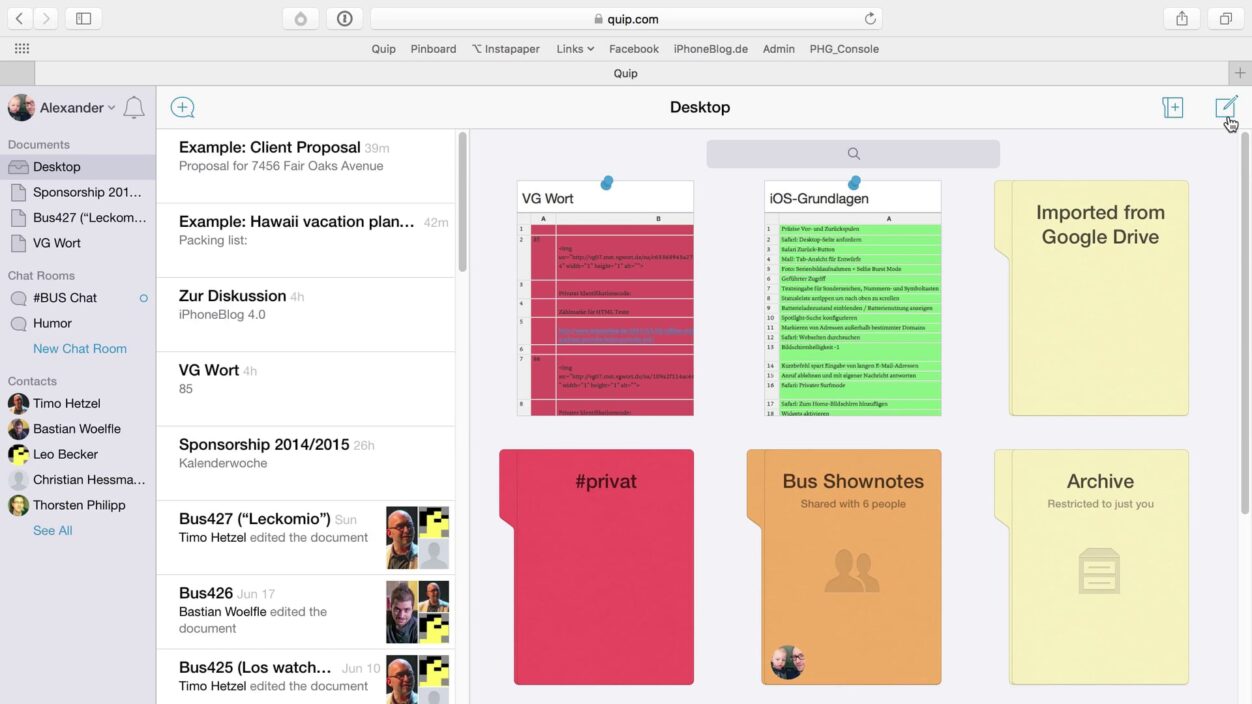Start a new message with chat-plus icon
The image size is (1252, 704).
coord(182,108)
